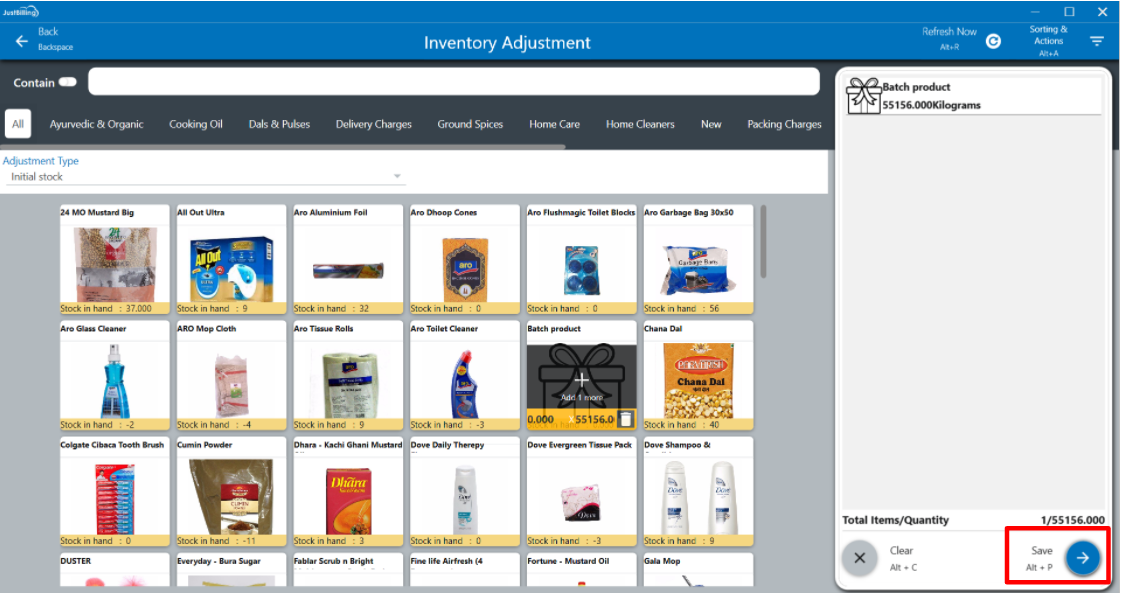The width and height of the screenshot is (1121, 596).
Task: Click the product grid vertical scrollbar
Action: (764, 242)
